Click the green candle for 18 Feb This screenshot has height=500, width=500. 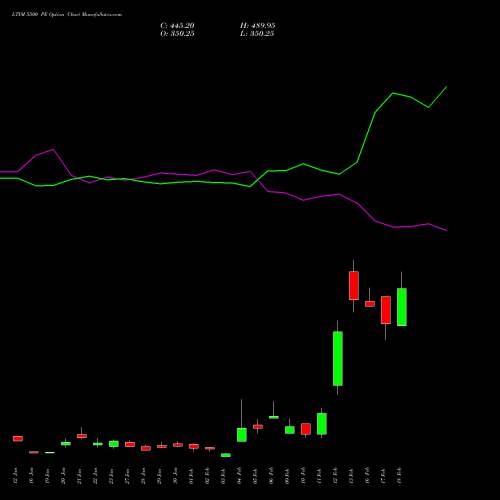pyautogui.click(x=402, y=307)
